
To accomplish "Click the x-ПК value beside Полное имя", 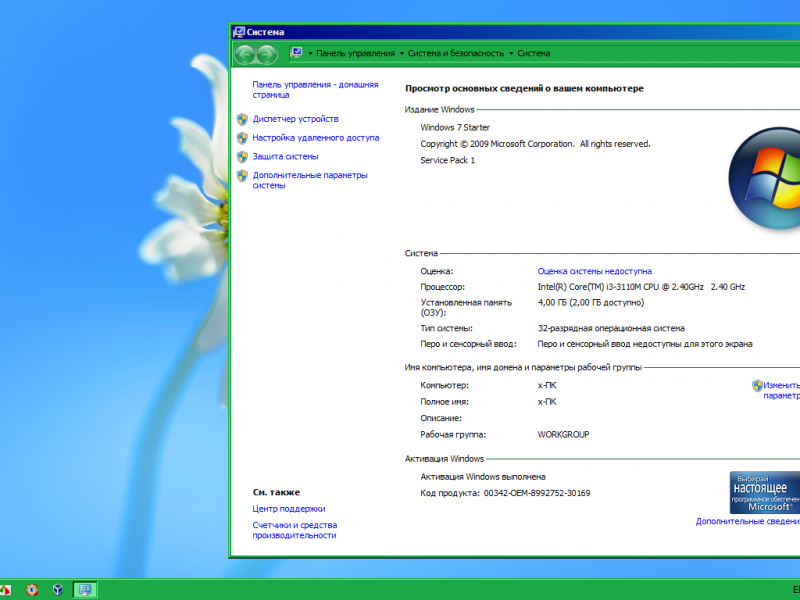I will click(x=547, y=402).
